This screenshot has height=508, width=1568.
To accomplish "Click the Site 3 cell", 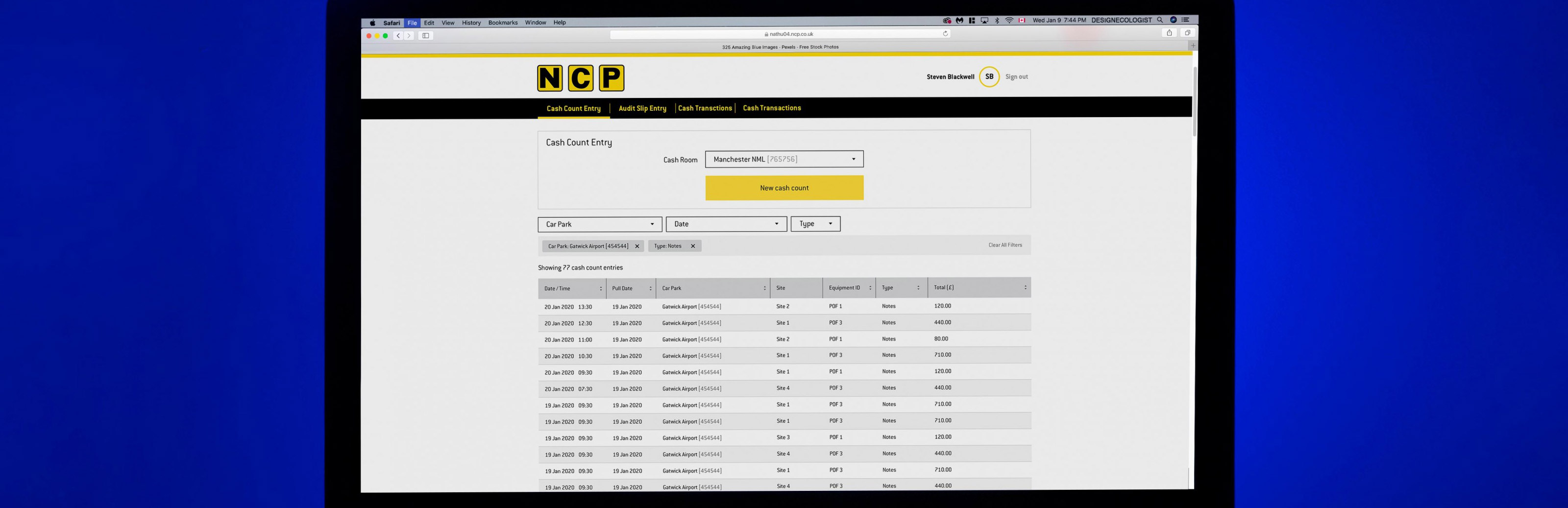I will point(783,437).
